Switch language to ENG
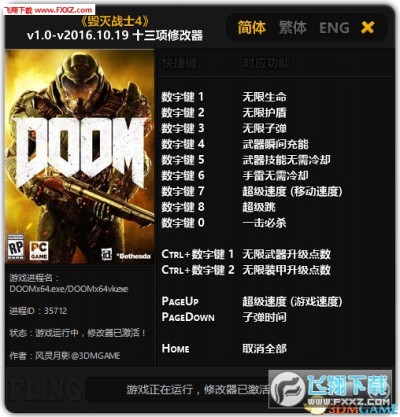This screenshot has height=417, width=400. point(334,28)
